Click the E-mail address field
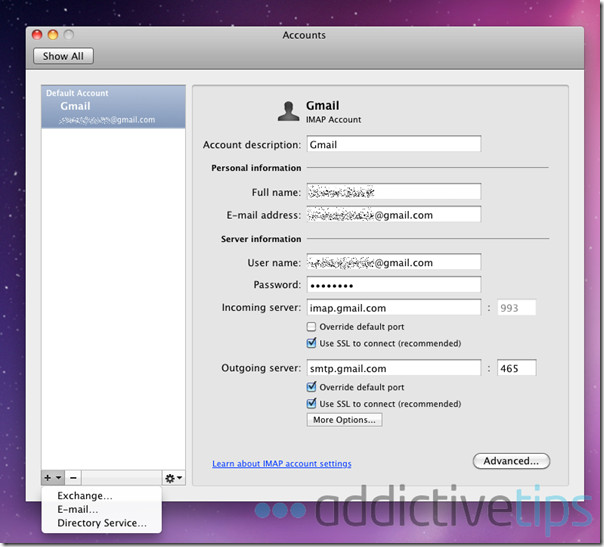Viewport: 604px width, 547px height. pyautogui.click(x=394, y=215)
